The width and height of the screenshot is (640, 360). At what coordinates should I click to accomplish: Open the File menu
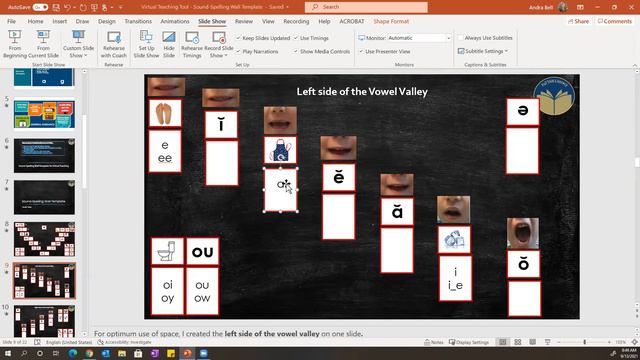(11, 21)
